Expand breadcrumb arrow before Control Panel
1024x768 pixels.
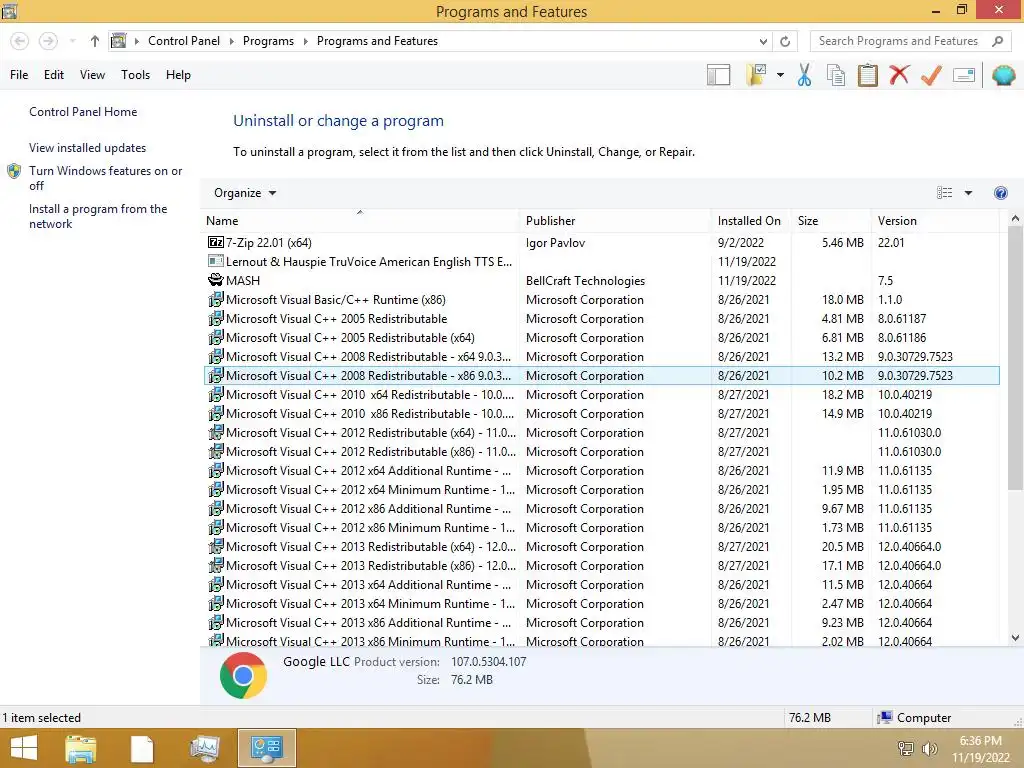136,41
